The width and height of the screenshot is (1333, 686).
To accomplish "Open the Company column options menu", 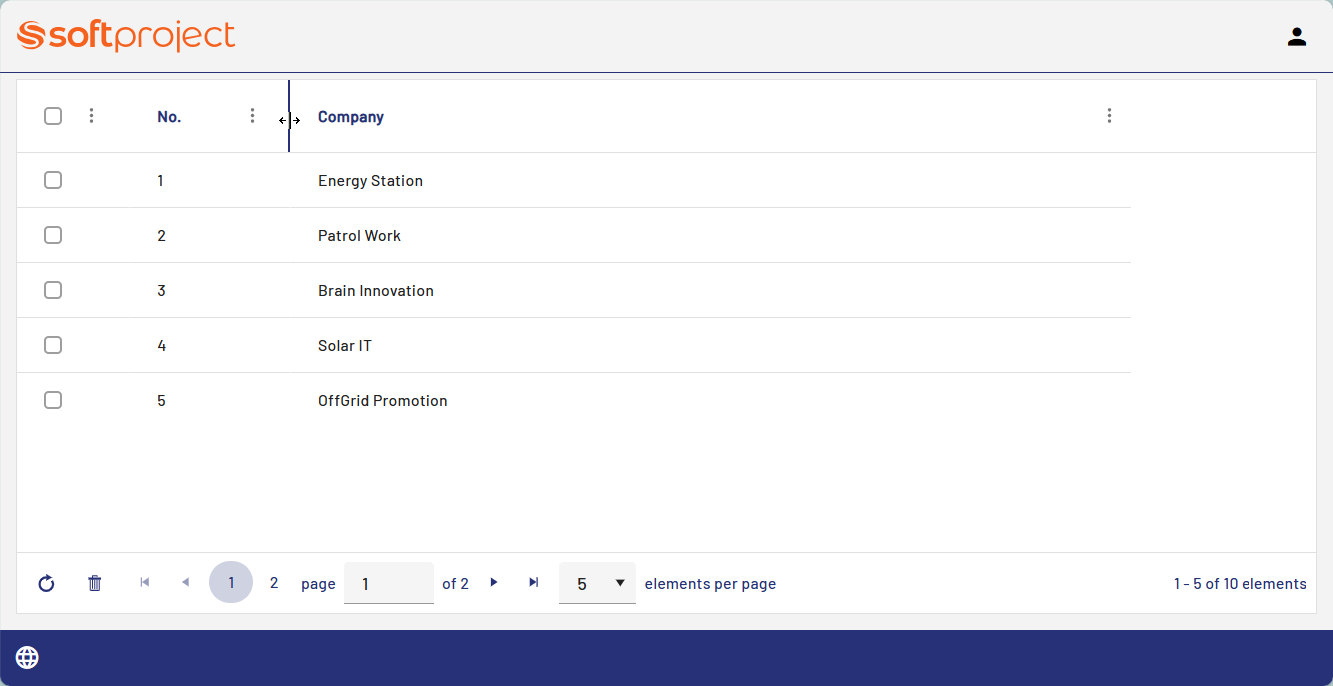I will tap(1109, 116).
